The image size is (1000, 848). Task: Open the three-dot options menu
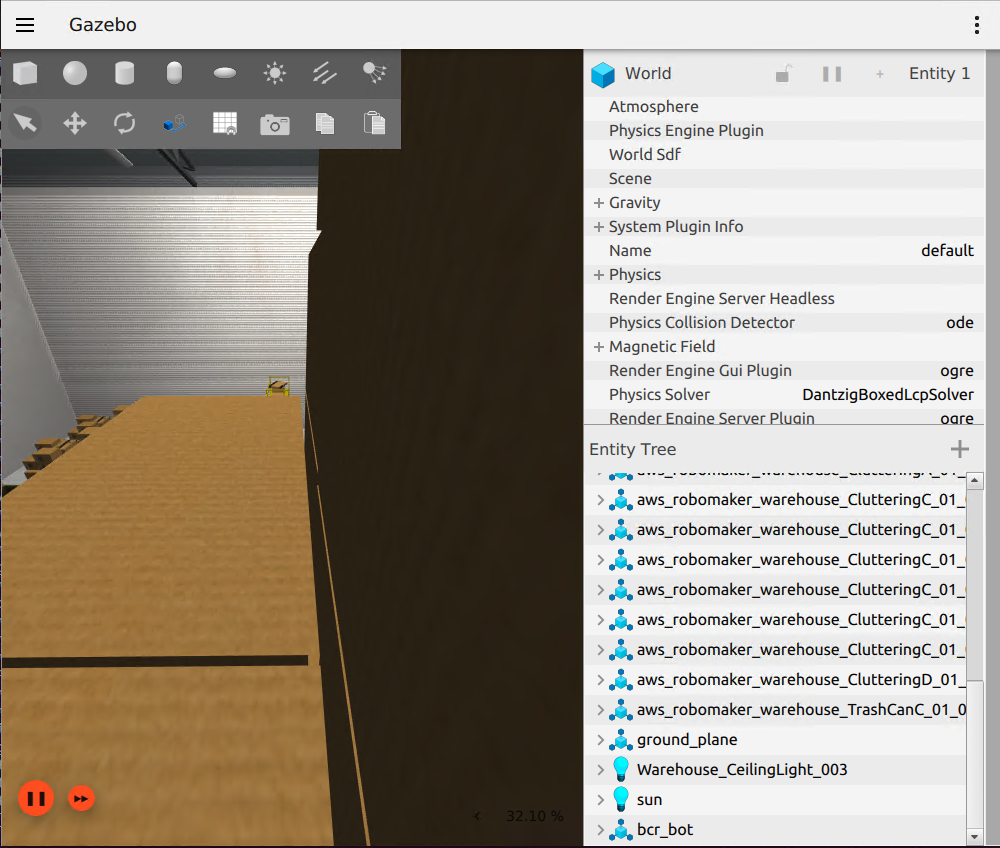coord(976,25)
